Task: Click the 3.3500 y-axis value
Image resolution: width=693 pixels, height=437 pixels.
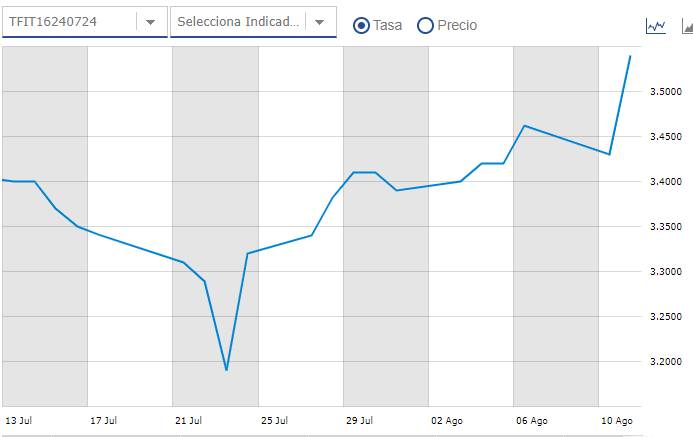Action: click(x=664, y=227)
